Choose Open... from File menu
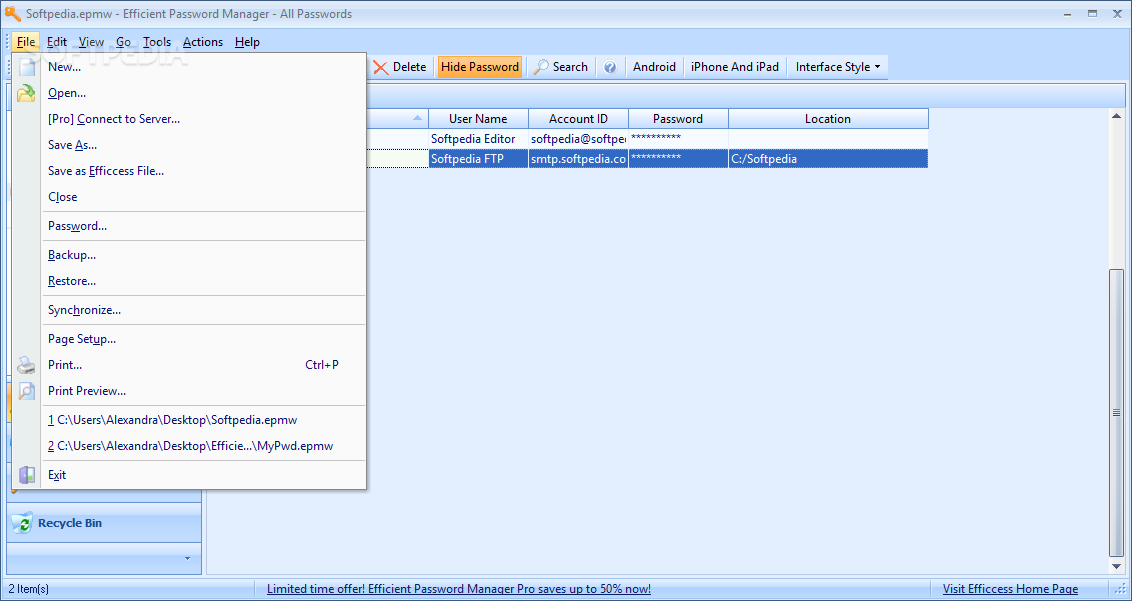Screen dimensions: 1132x601 tap(203, 93)
